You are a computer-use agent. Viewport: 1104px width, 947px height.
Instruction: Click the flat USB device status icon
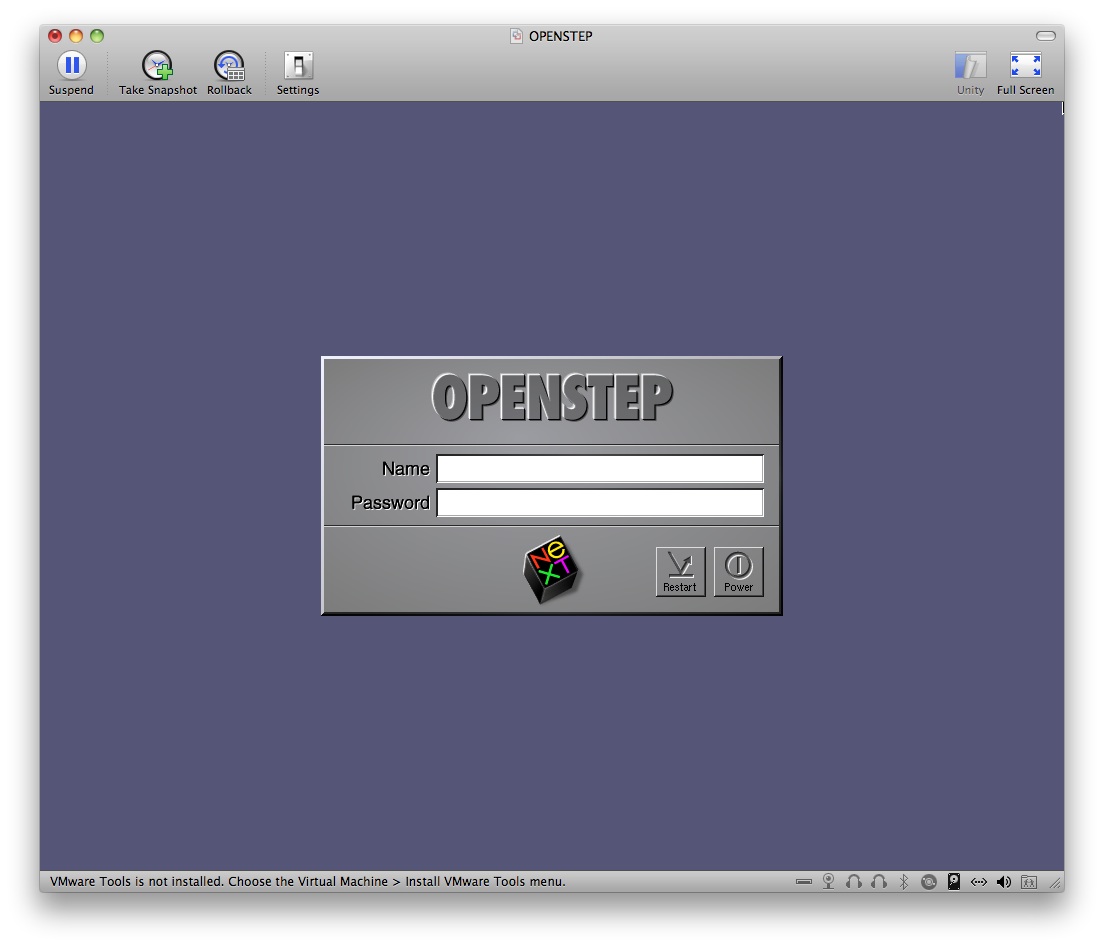[804, 882]
